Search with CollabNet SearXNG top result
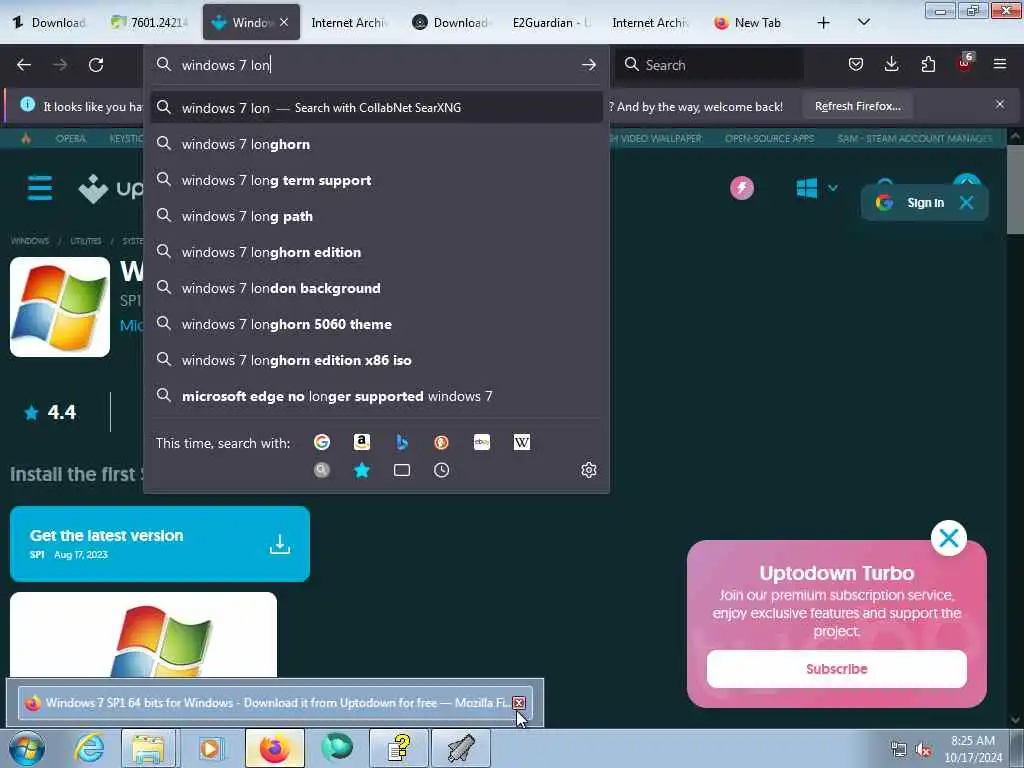The width and height of the screenshot is (1024, 768). [376, 107]
